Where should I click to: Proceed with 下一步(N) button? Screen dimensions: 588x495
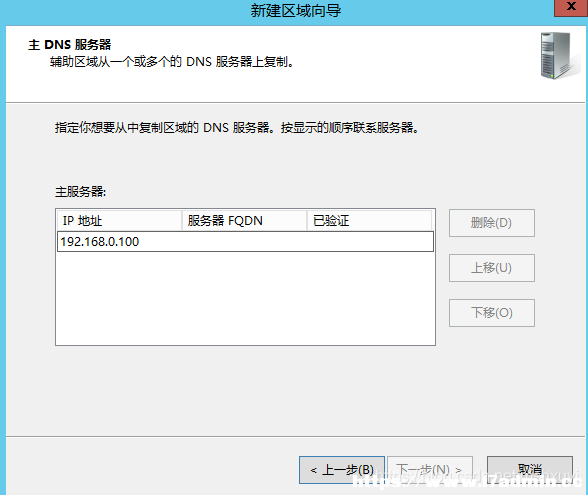430,470
